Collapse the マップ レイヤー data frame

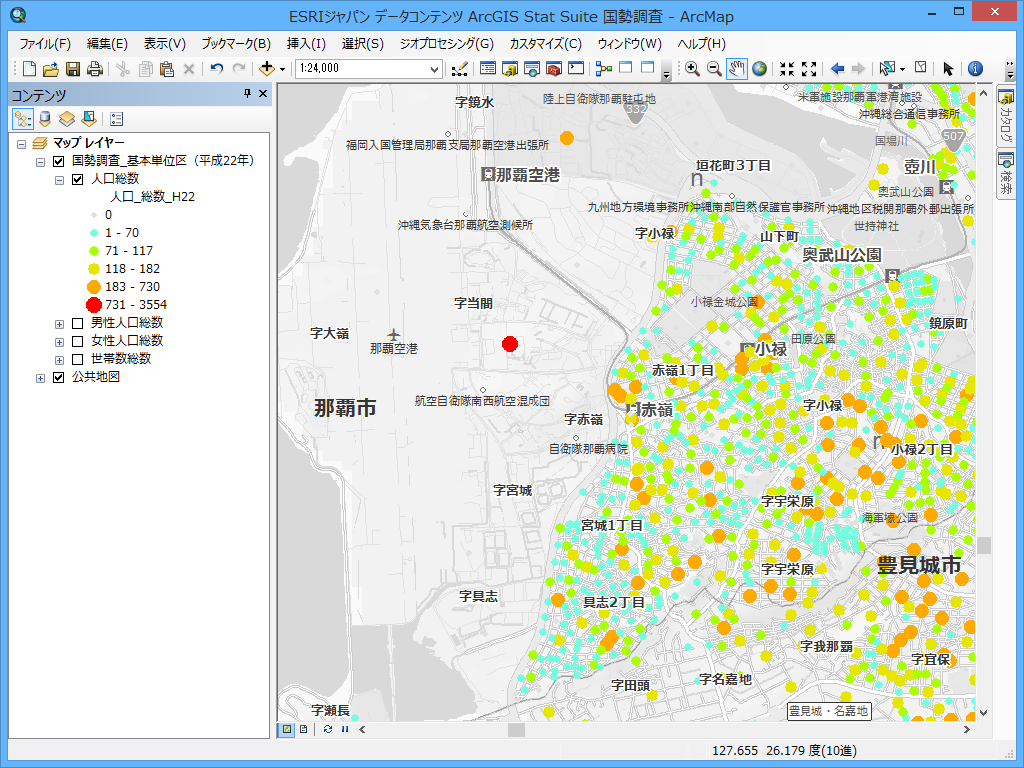click(22, 144)
